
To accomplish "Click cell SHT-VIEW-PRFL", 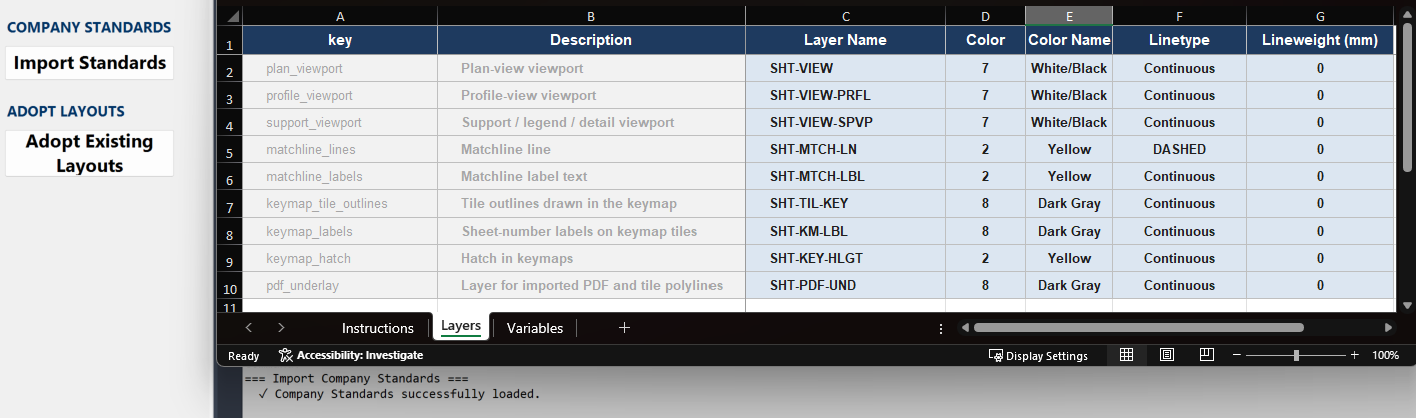I will coord(846,95).
